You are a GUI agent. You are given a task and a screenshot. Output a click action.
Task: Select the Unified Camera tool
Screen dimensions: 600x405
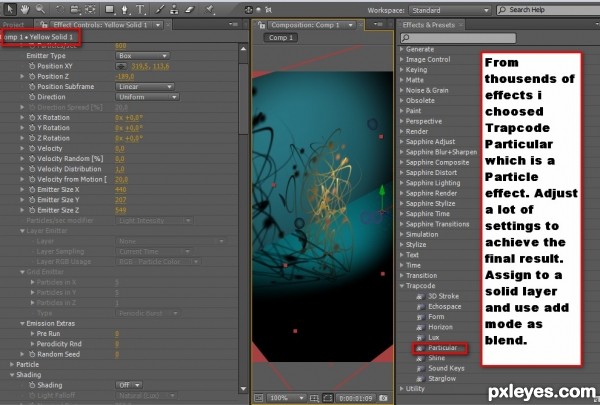tap(75, 9)
